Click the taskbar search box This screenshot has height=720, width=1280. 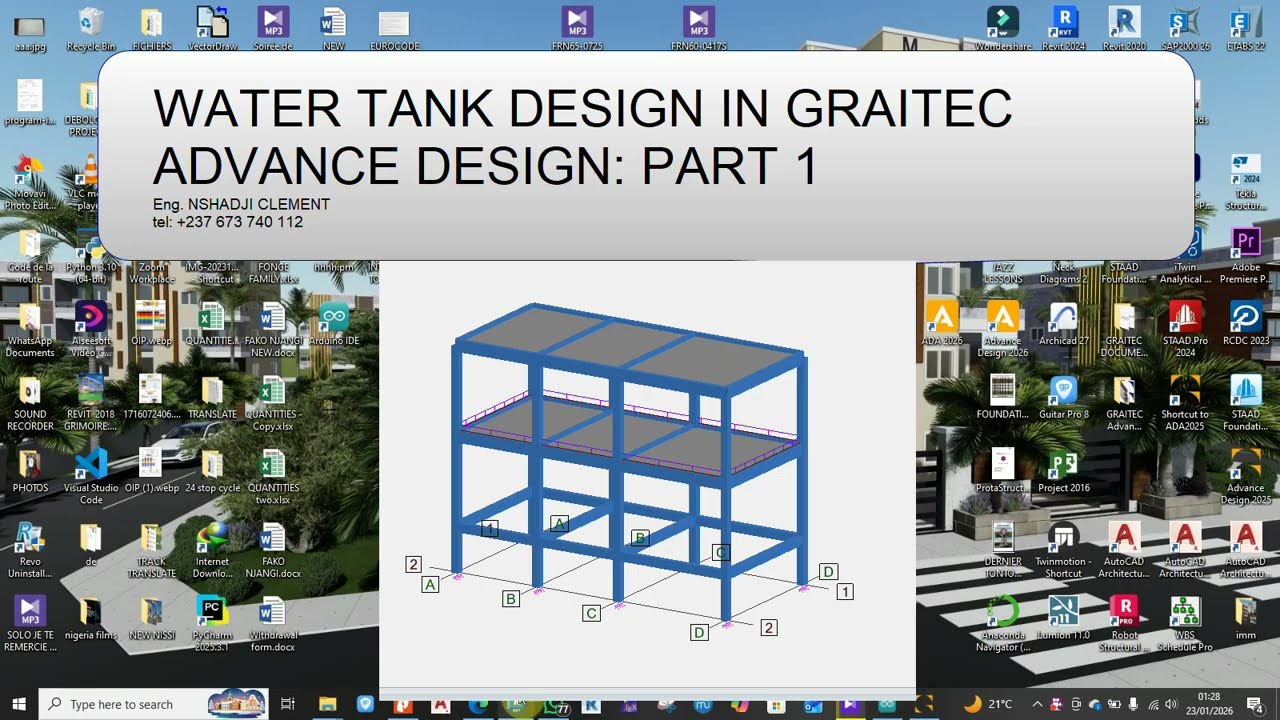[153, 704]
